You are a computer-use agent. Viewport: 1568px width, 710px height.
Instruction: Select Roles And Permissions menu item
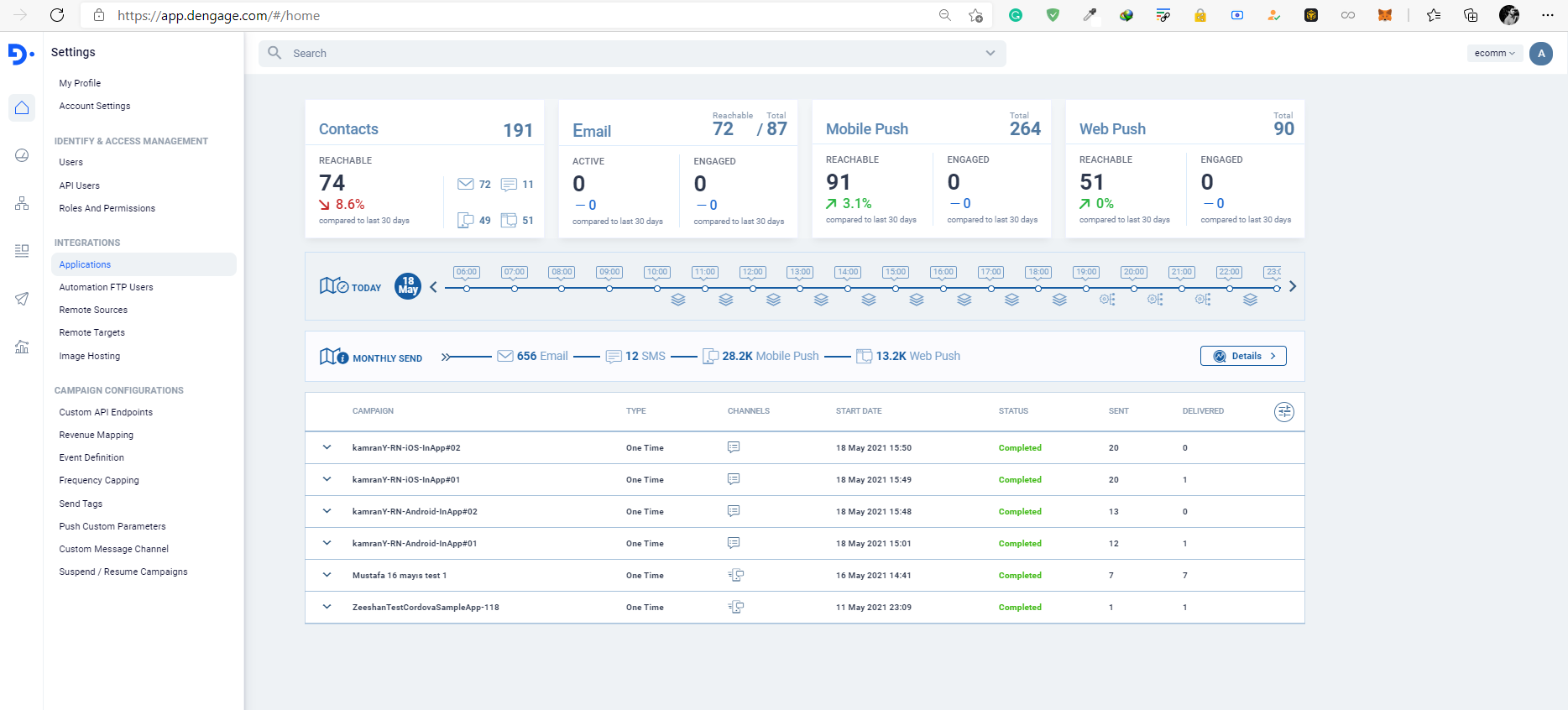click(107, 208)
